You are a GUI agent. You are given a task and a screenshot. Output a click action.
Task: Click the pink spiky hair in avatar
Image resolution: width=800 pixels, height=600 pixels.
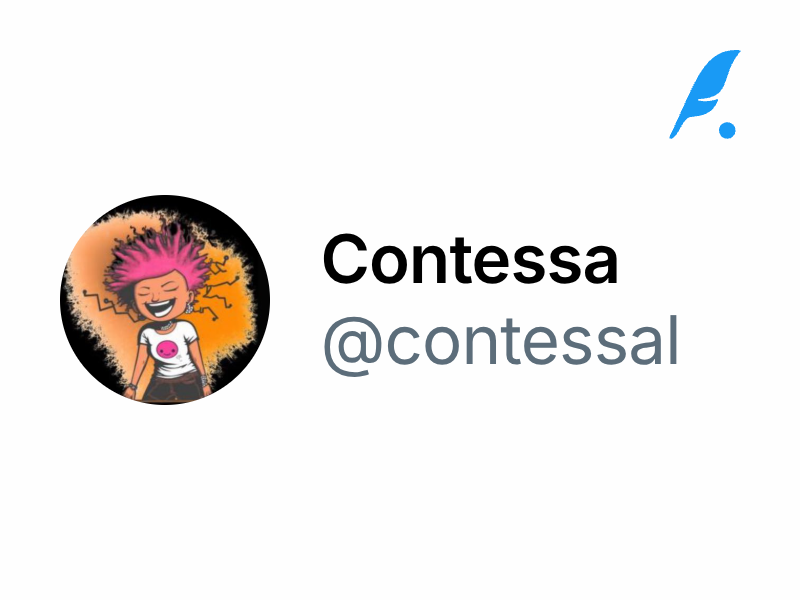point(159,258)
